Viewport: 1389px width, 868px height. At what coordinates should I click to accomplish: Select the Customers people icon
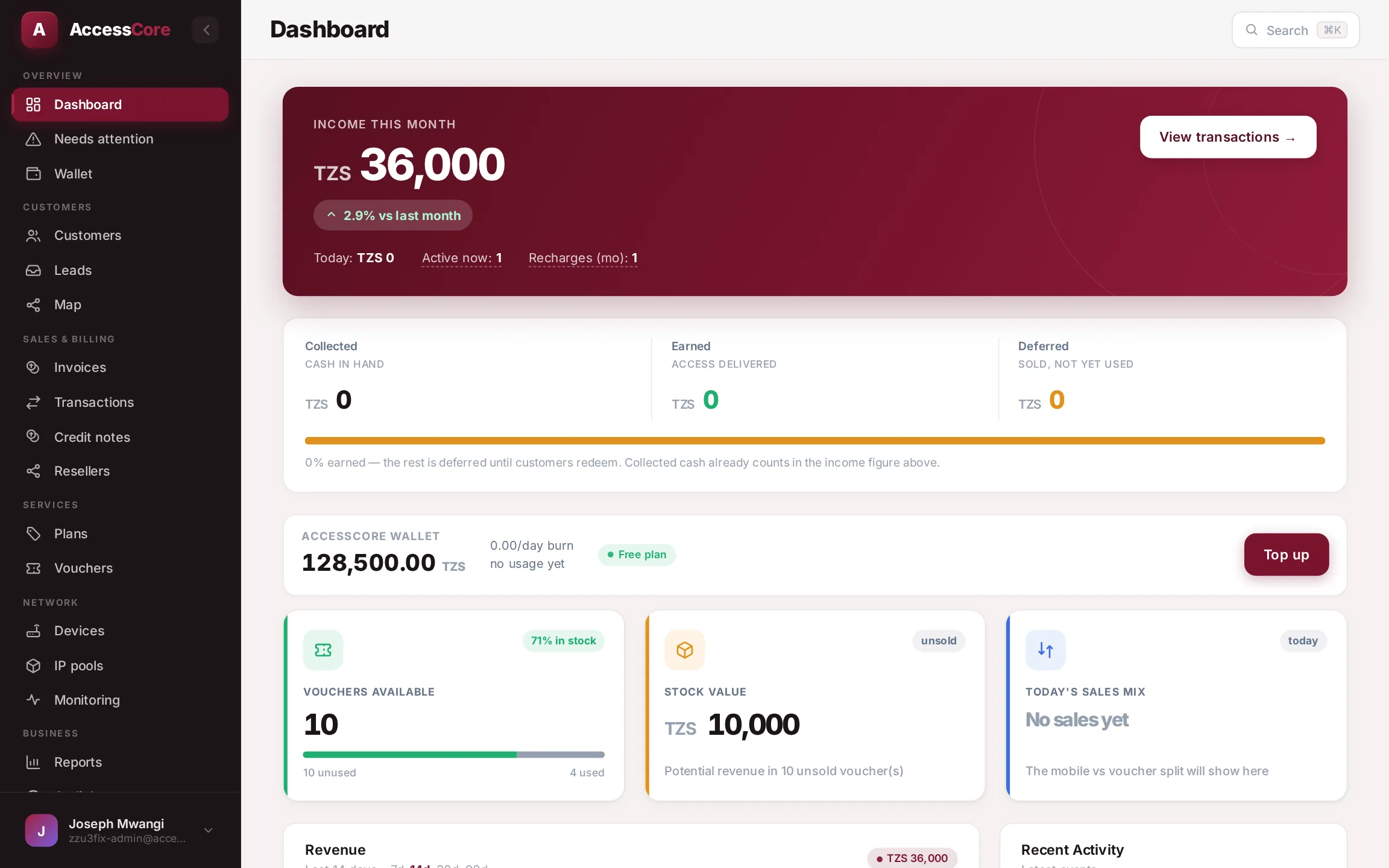(33, 236)
